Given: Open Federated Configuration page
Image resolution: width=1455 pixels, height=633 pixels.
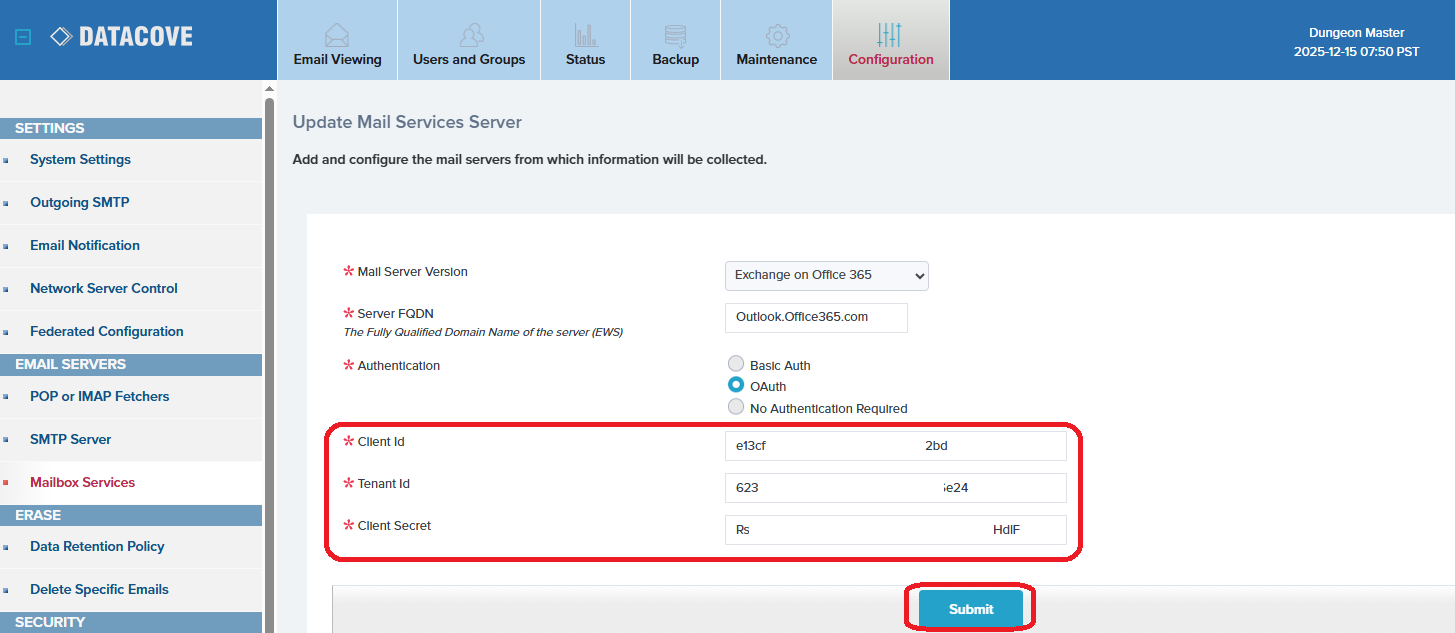Looking at the screenshot, I should pyautogui.click(x=107, y=331).
